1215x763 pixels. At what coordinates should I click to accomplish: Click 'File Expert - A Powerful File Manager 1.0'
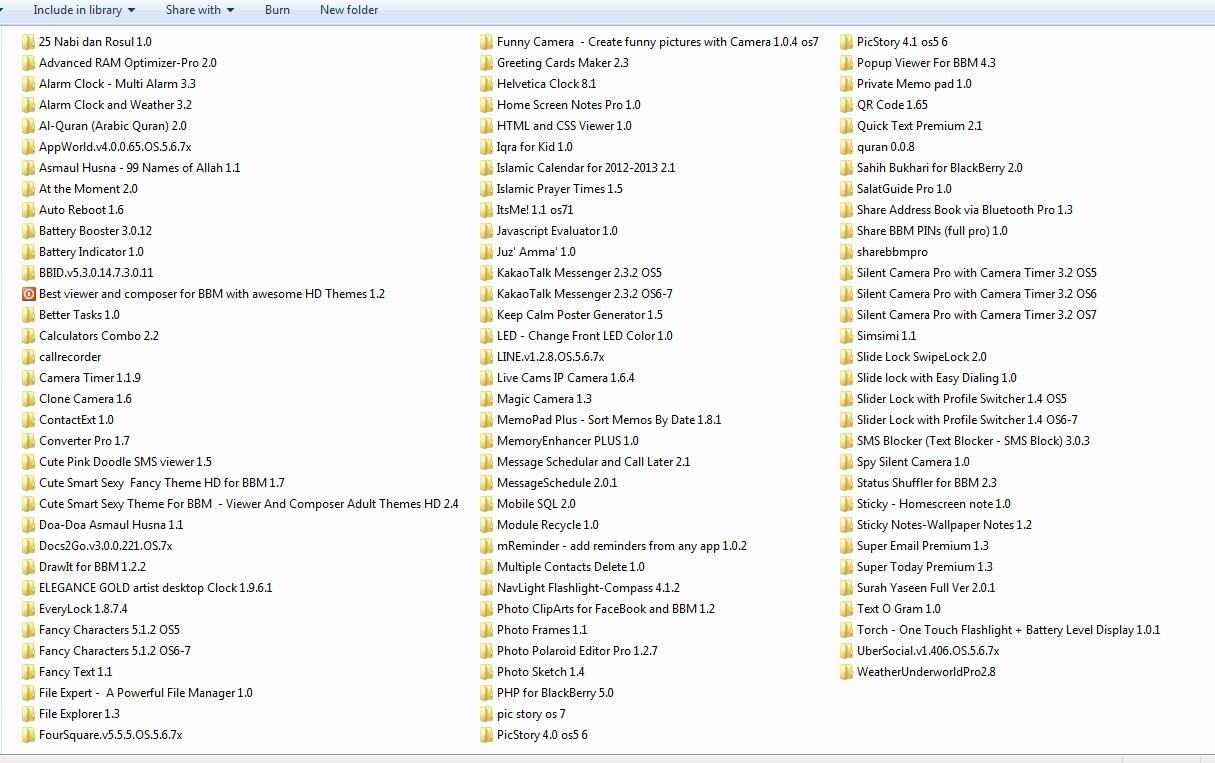click(146, 693)
